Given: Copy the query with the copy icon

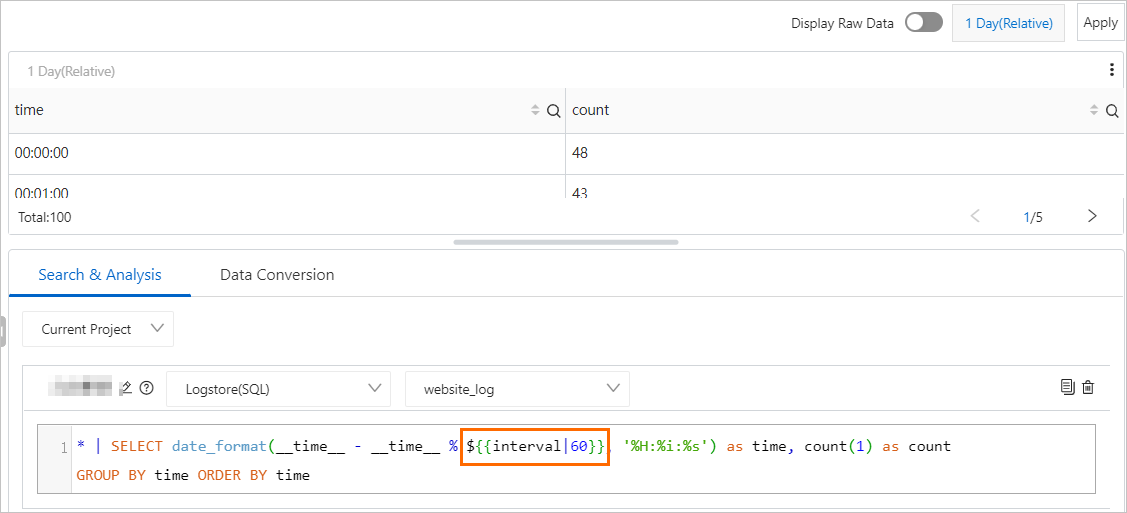Looking at the screenshot, I should coord(1067,387).
